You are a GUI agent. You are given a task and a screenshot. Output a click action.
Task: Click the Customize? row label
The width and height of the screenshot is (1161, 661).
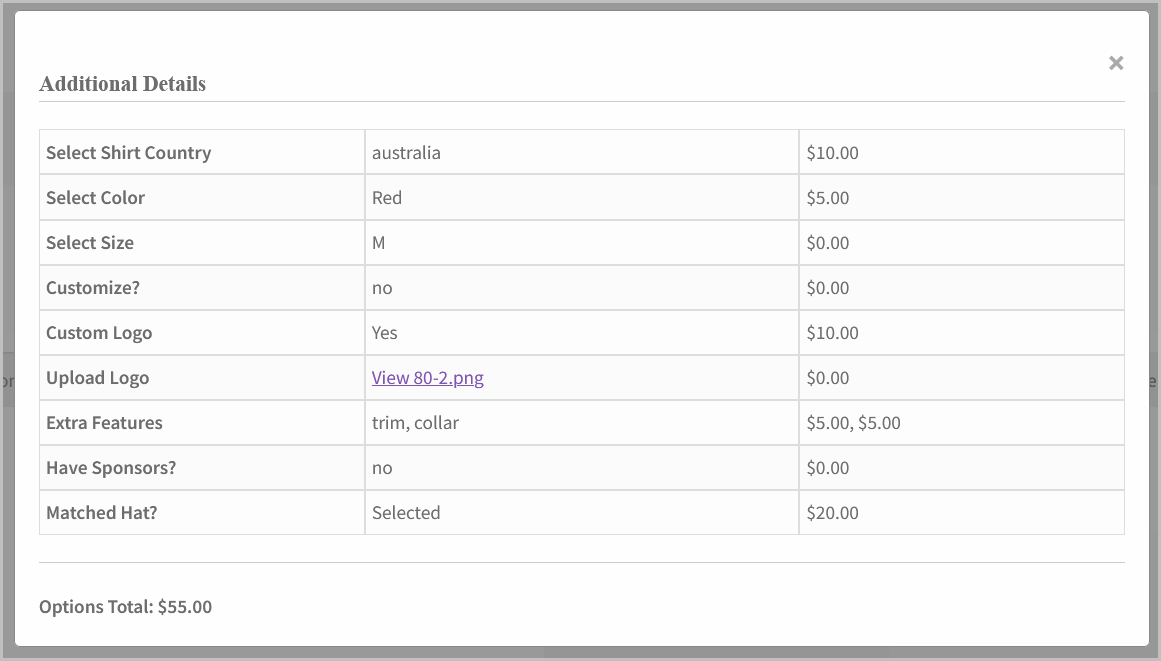click(x=92, y=287)
